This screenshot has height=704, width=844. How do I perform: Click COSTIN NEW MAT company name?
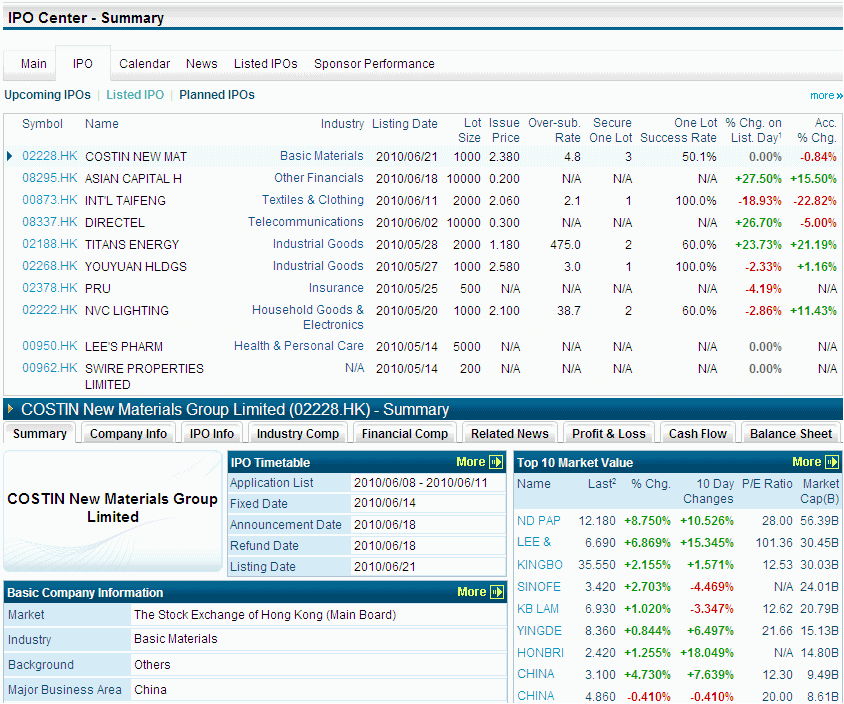pyautogui.click(x=136, y=157)
